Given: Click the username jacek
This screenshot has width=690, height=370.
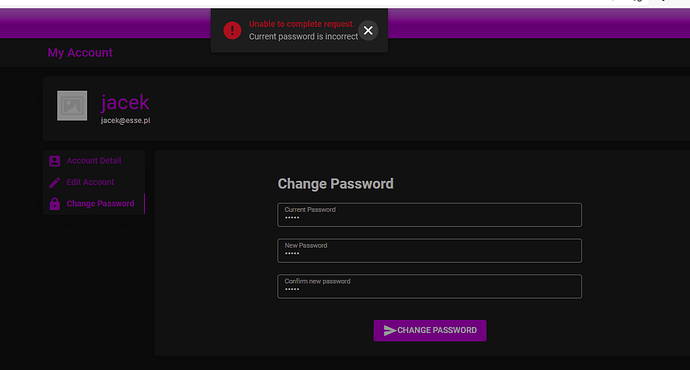Looking at the screenshot, I should [x=125, y=103].
